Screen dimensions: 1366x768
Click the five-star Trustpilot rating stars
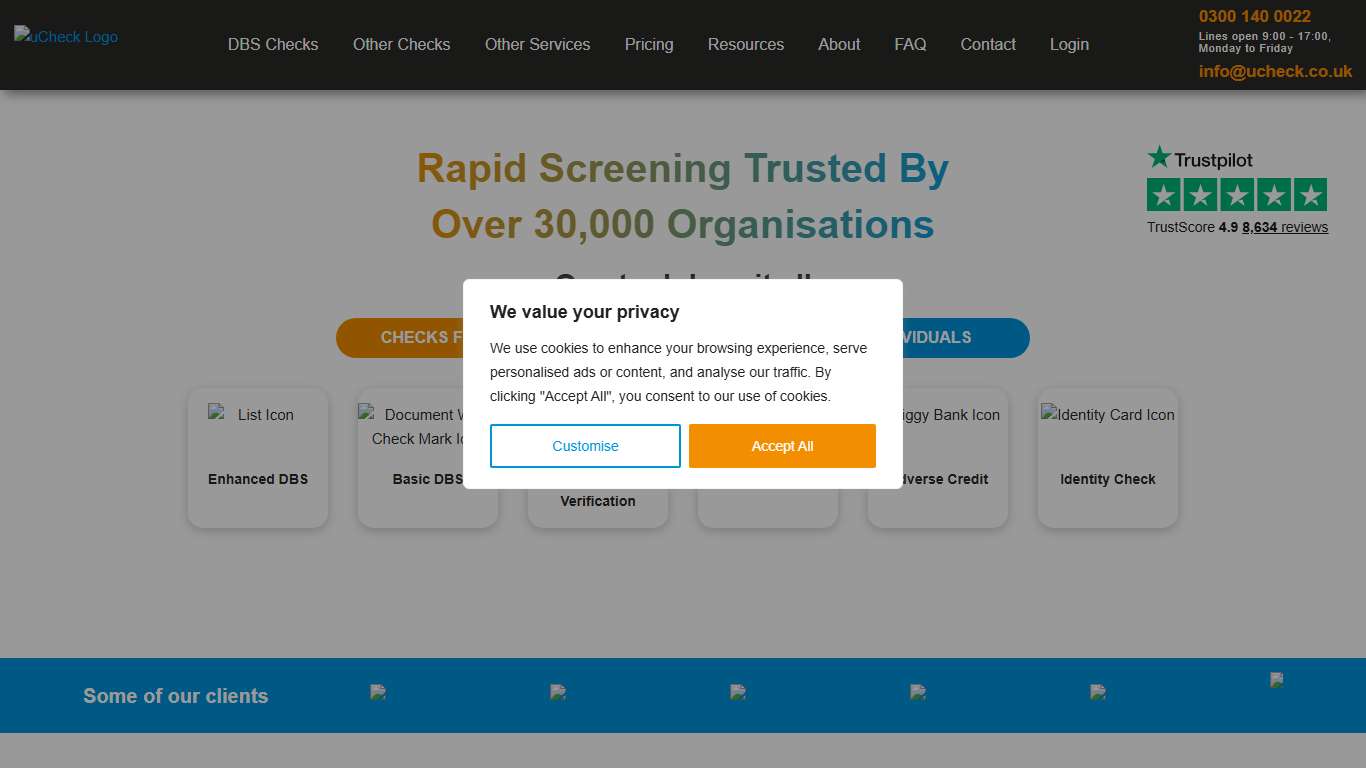click(1237, 194)
